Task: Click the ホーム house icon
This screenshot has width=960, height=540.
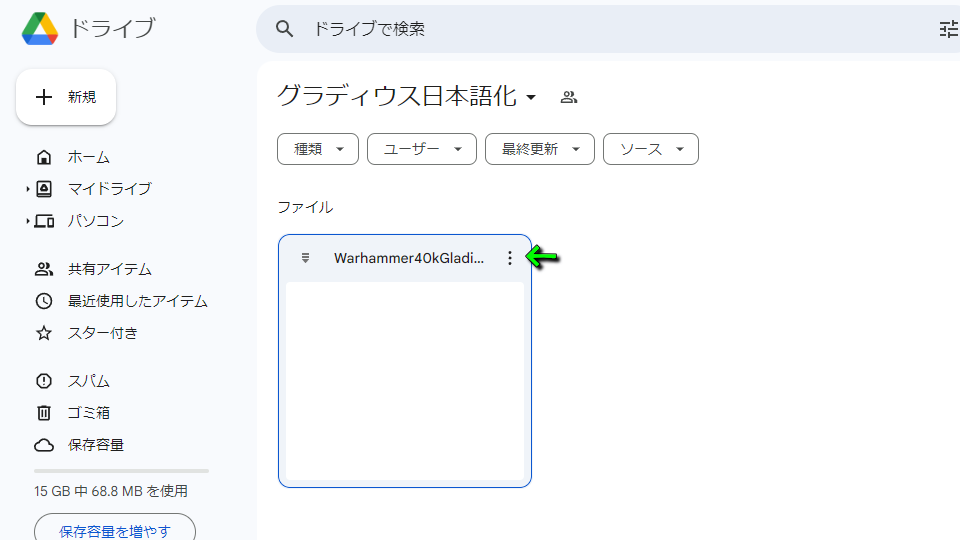Action: tap(43, 157)
